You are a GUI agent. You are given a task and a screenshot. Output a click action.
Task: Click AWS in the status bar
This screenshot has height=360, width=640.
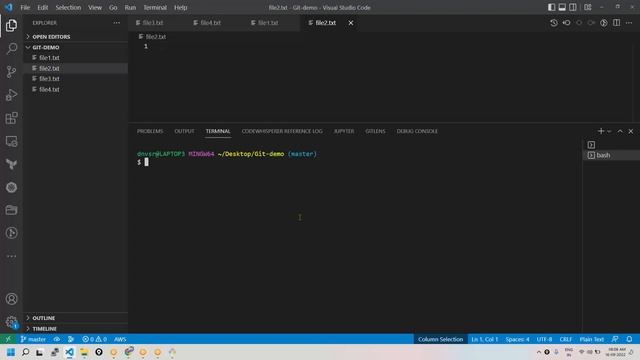(120, 339)
